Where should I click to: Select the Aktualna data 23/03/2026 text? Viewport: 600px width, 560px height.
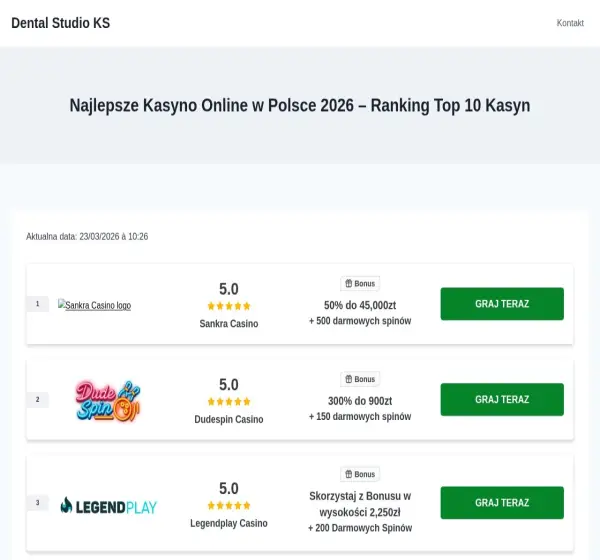[87, 237]
